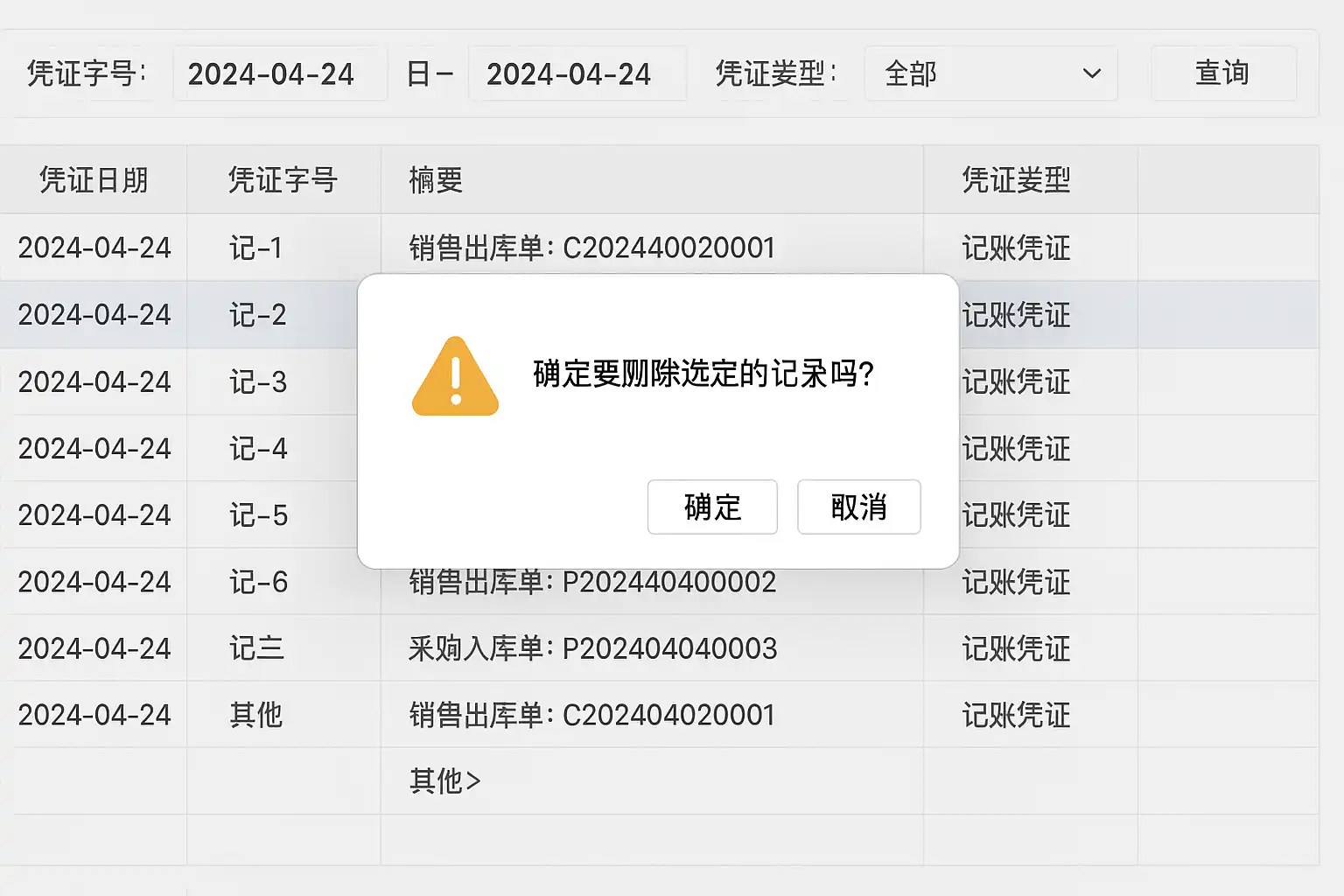Click the 凭证字号 column header
Viewport: 1344px width, 896px height.
pos(283,180)
